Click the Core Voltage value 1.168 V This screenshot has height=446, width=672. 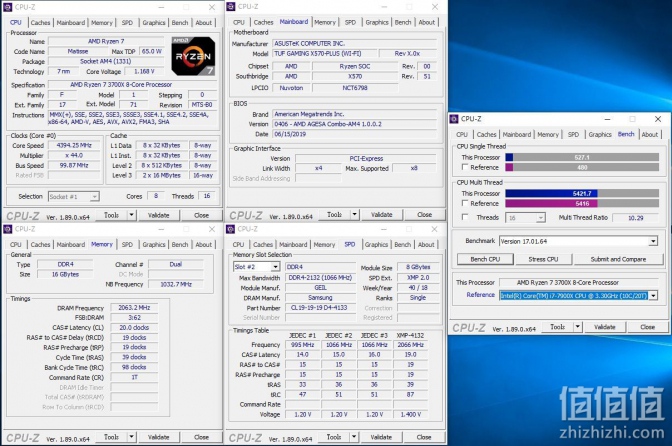144,71
